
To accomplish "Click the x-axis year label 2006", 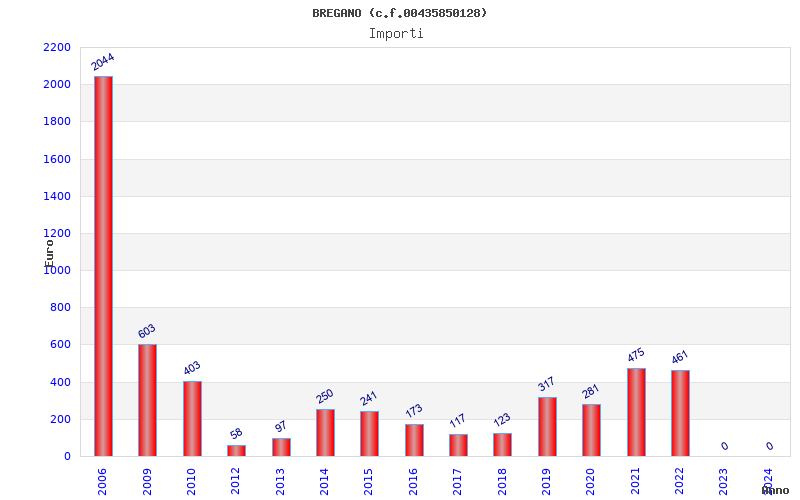I will (102, 482).
